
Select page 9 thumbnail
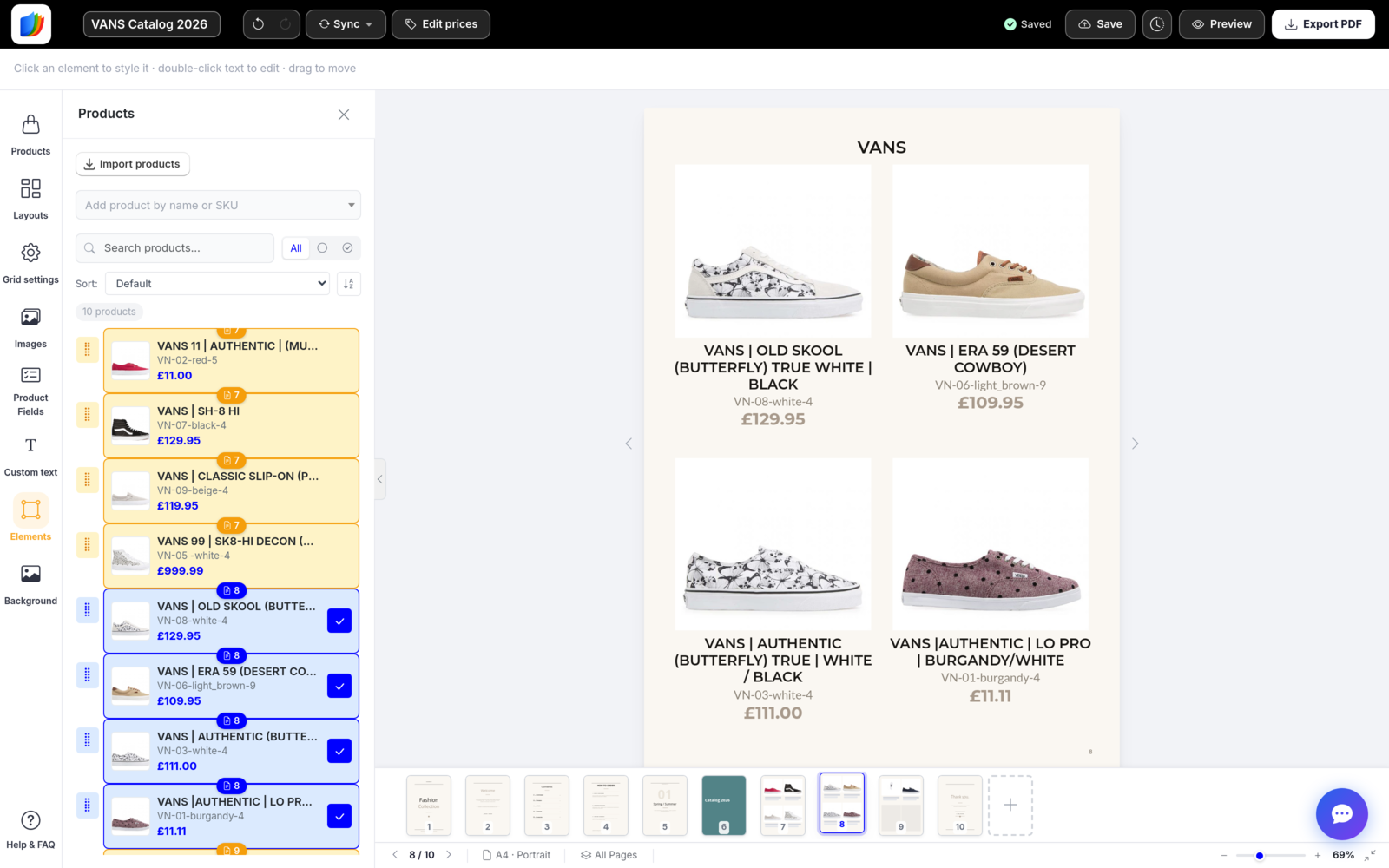pyautogui.click(x=901, y=806)
